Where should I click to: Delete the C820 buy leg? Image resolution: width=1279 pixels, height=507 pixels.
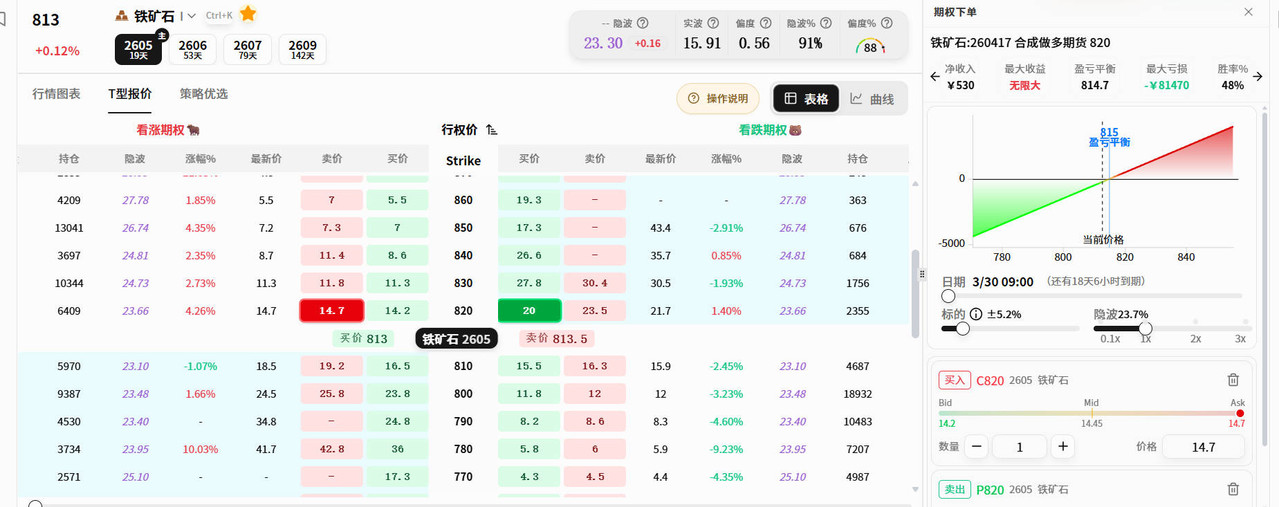click(1233, 380)
